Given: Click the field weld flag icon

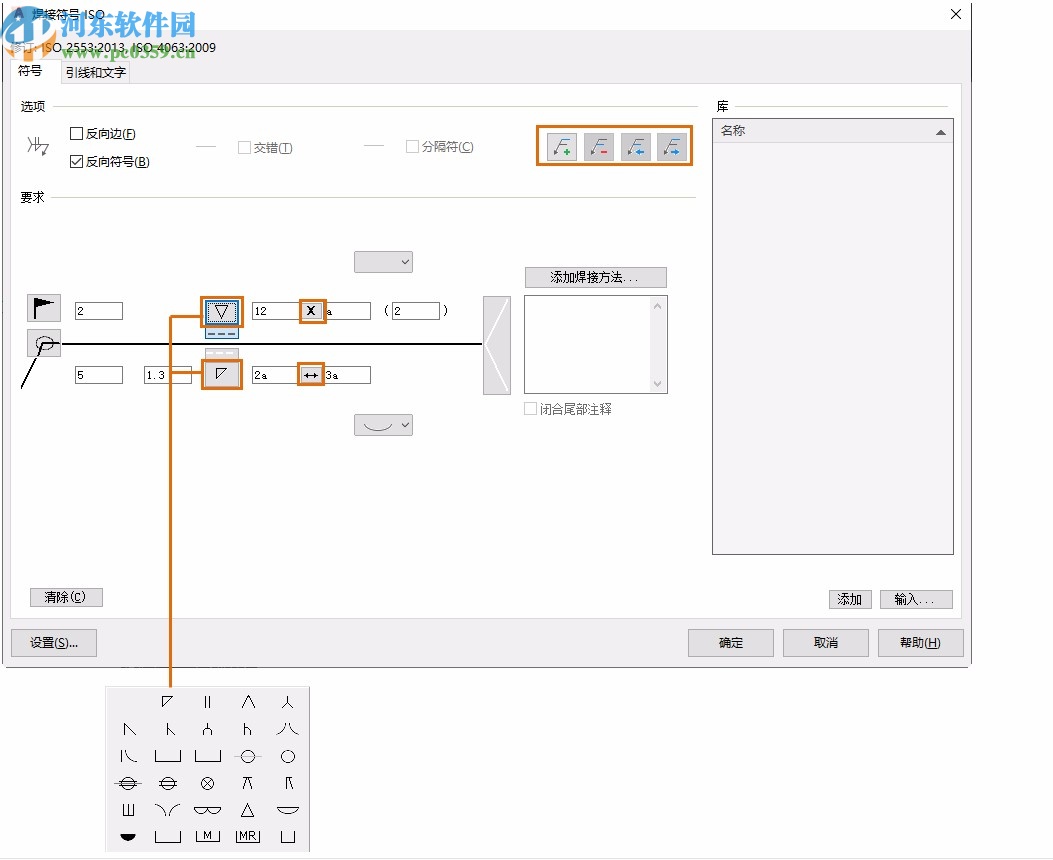Looking at the screenshot, I should (x=43, y=309).
